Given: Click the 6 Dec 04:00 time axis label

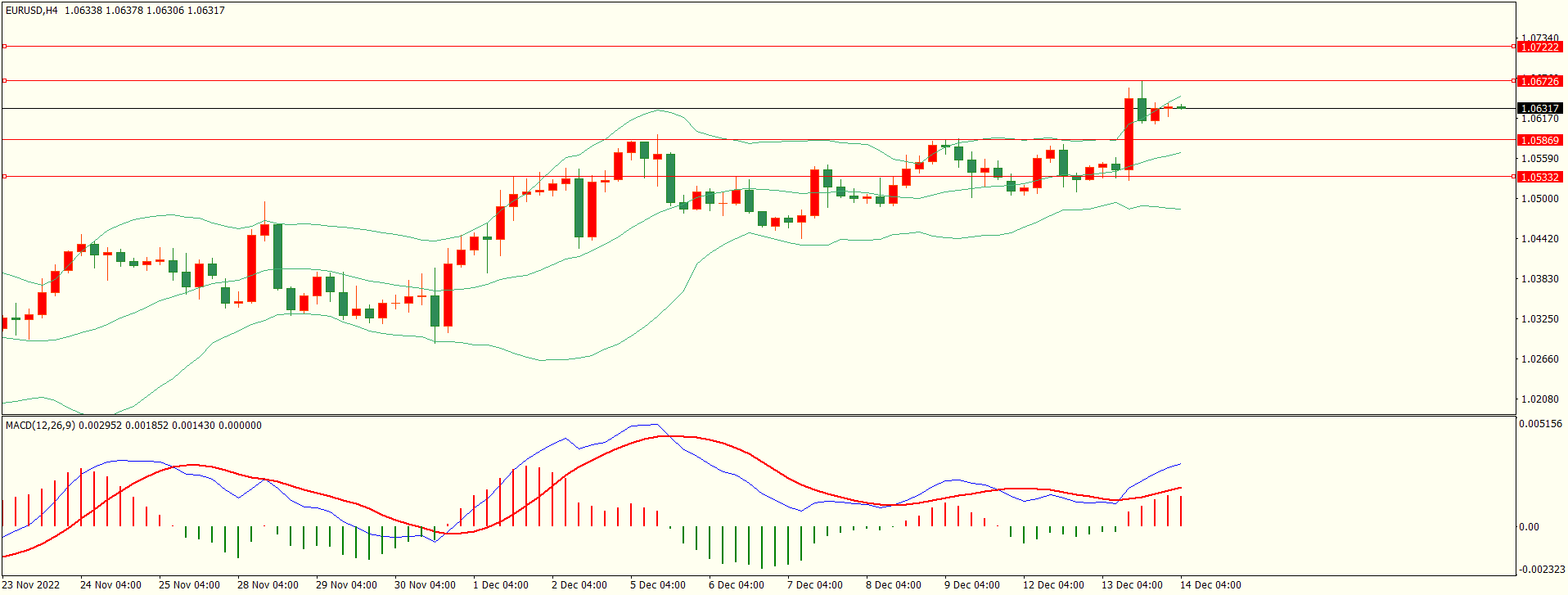Looking at the screenshot, I should [737, 585].
